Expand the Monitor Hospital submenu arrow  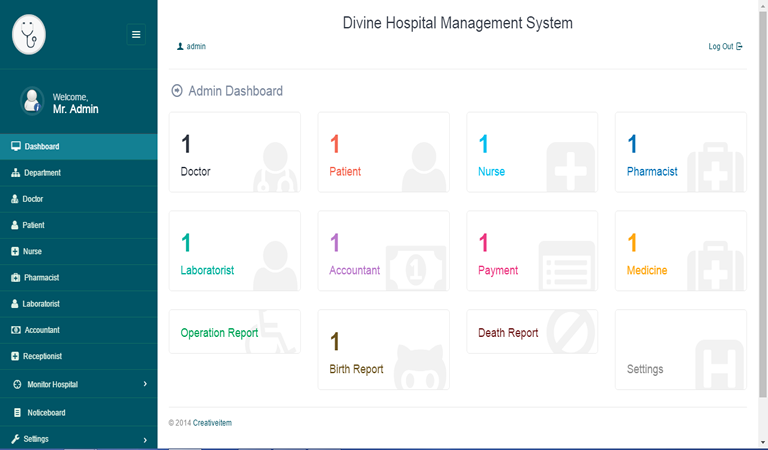145,384
